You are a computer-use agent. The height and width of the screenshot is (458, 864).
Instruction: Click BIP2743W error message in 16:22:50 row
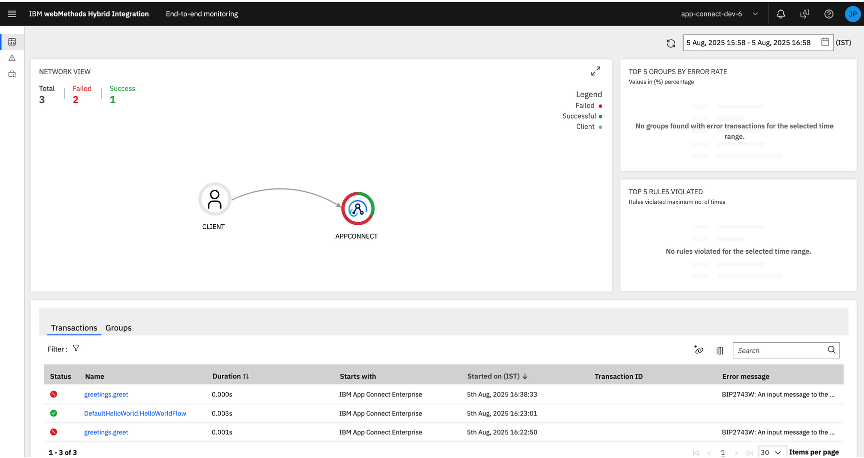778,433
